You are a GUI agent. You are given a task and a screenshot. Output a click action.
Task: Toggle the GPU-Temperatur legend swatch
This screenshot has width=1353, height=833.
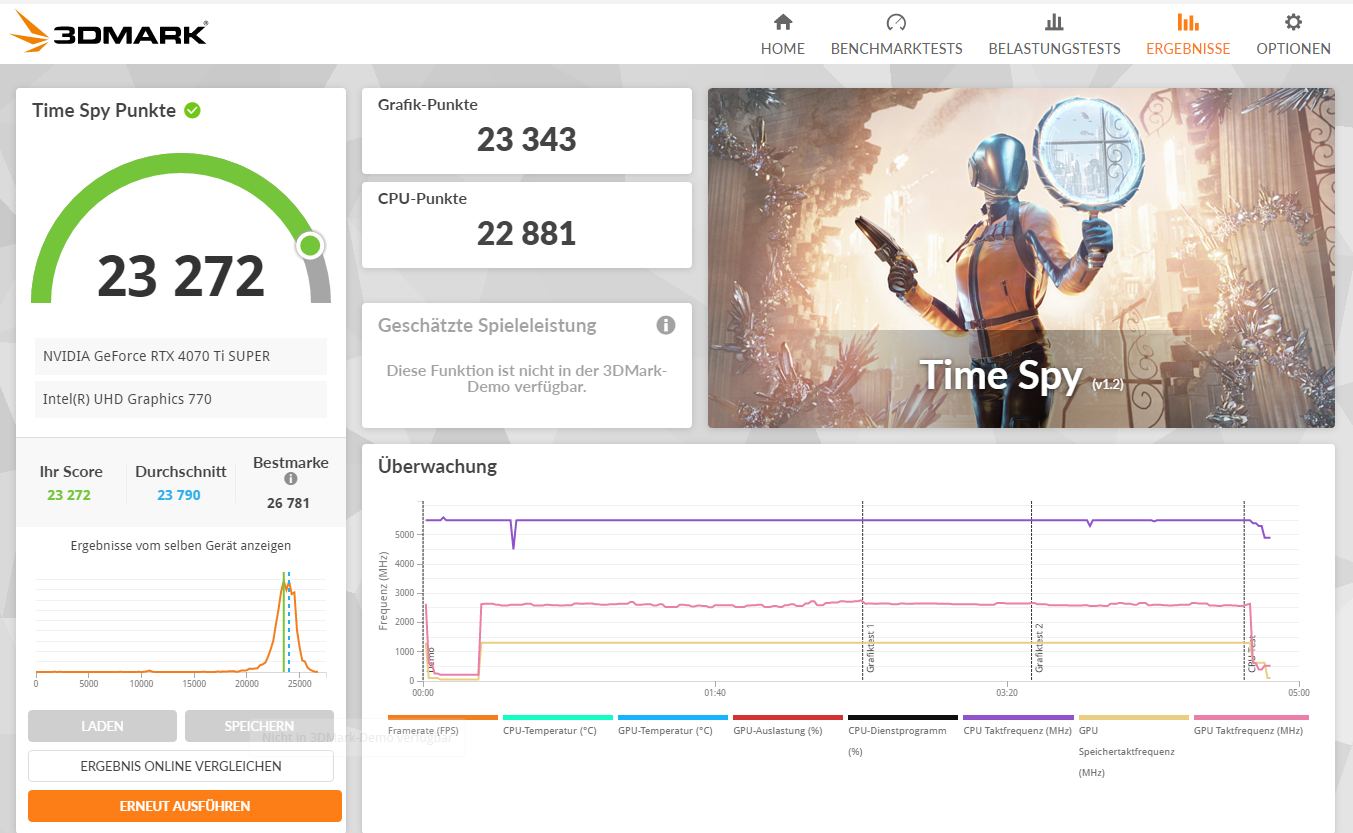point(673,718)
